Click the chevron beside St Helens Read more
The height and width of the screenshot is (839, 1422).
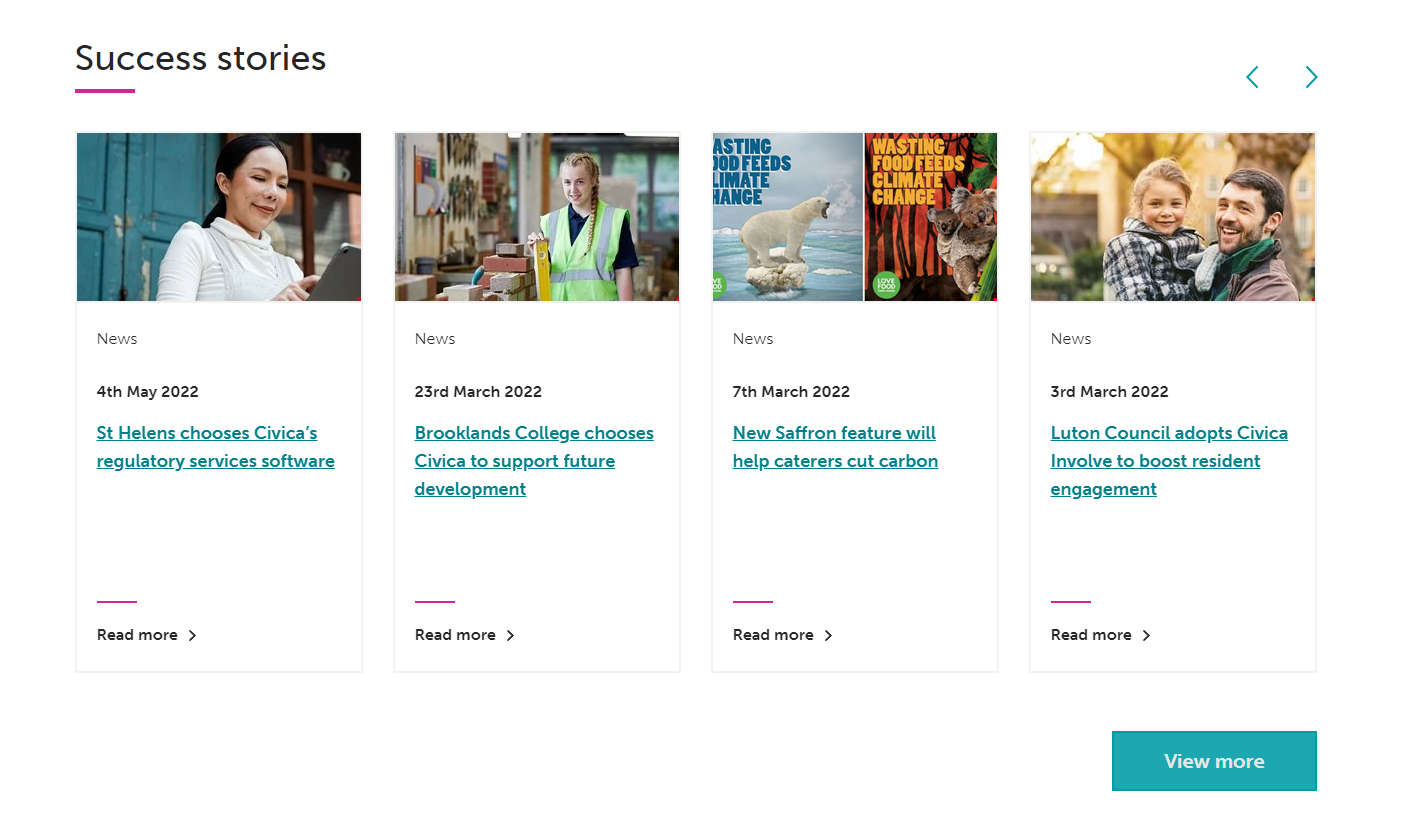[x=193, y=635]
